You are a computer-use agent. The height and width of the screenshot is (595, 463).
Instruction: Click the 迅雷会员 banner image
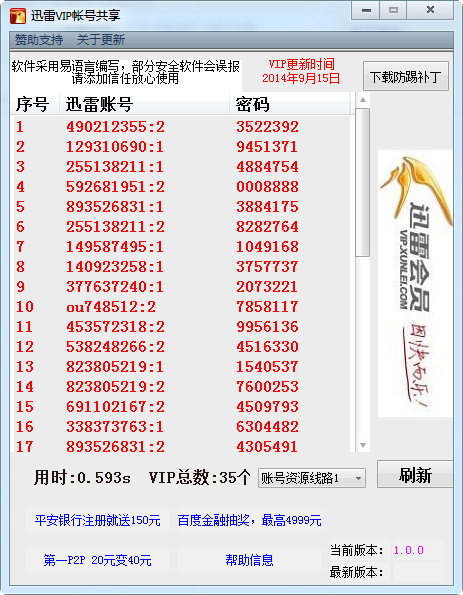[x=415, y=283]
